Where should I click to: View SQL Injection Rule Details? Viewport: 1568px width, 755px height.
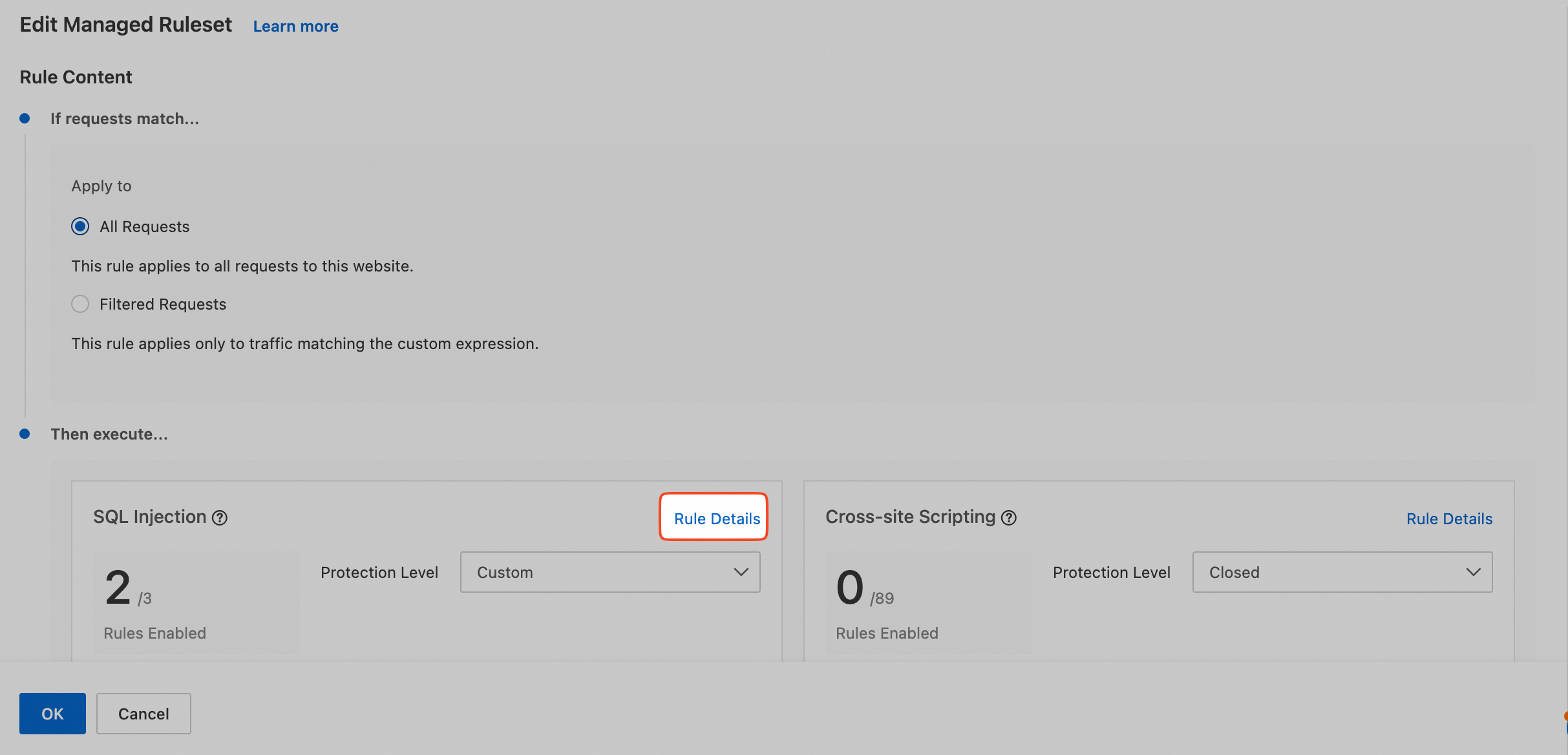(x=717, y=518)
